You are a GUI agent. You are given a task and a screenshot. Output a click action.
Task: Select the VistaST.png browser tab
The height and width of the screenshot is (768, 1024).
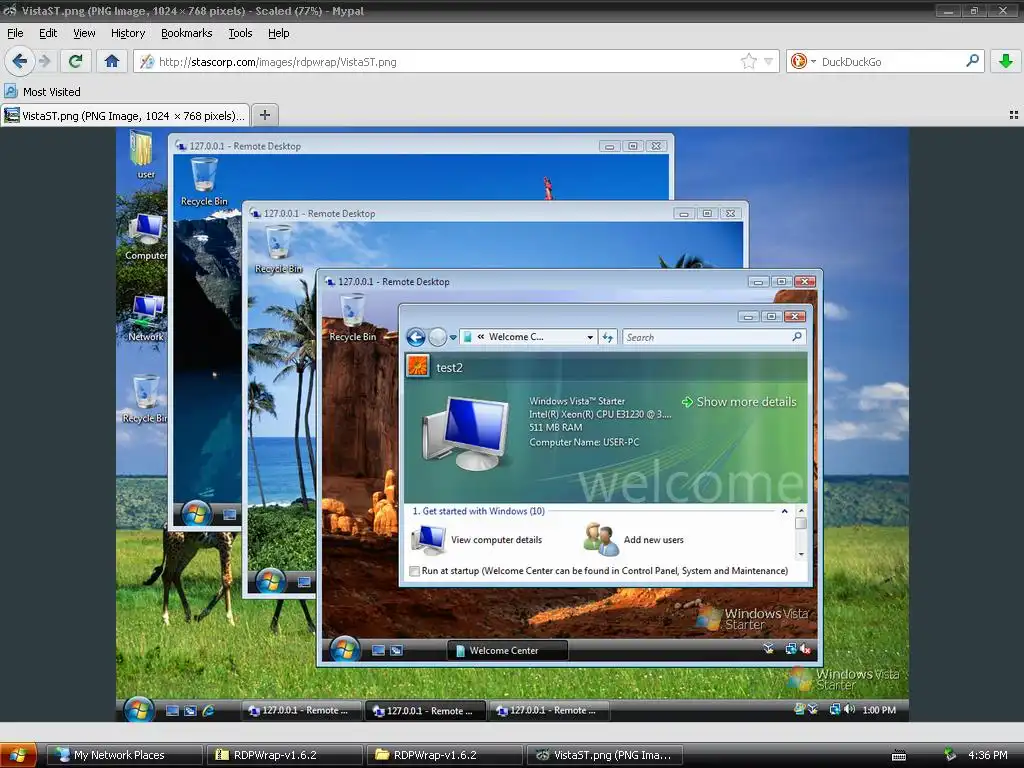(125, 116)
